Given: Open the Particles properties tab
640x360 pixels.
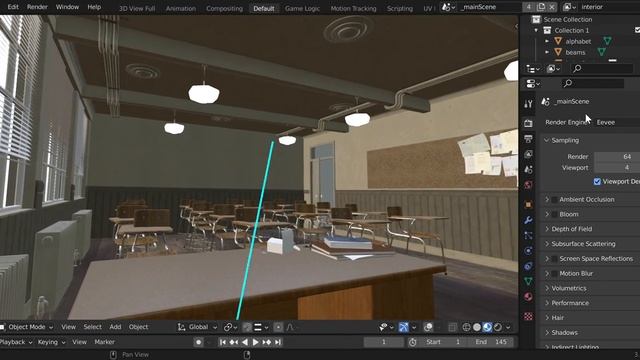Looking at the screenshot, I should point(528,235).
